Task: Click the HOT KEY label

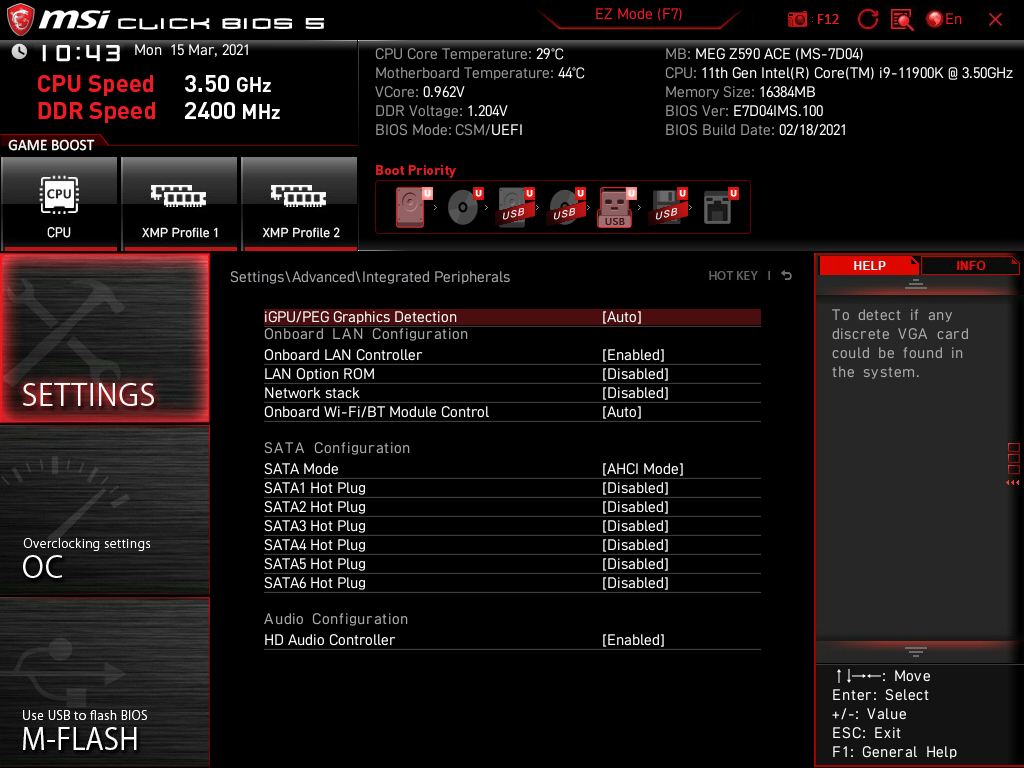Action: pos(733,276)
